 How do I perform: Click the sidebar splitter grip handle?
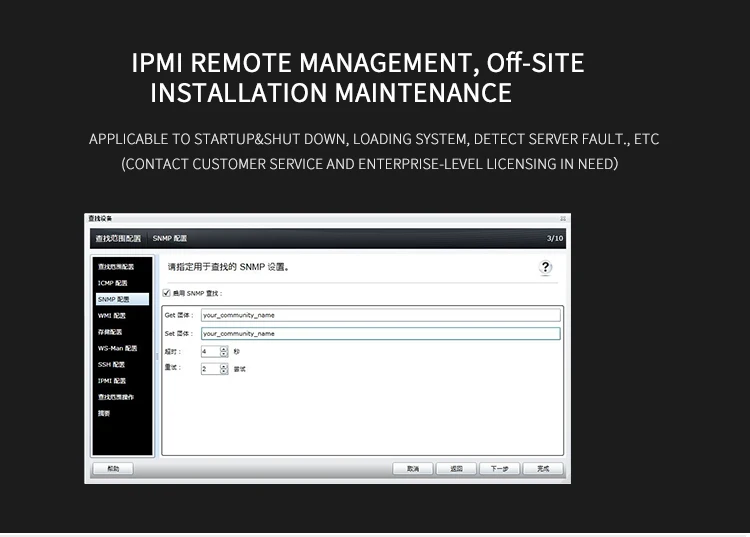coord(157,356)
